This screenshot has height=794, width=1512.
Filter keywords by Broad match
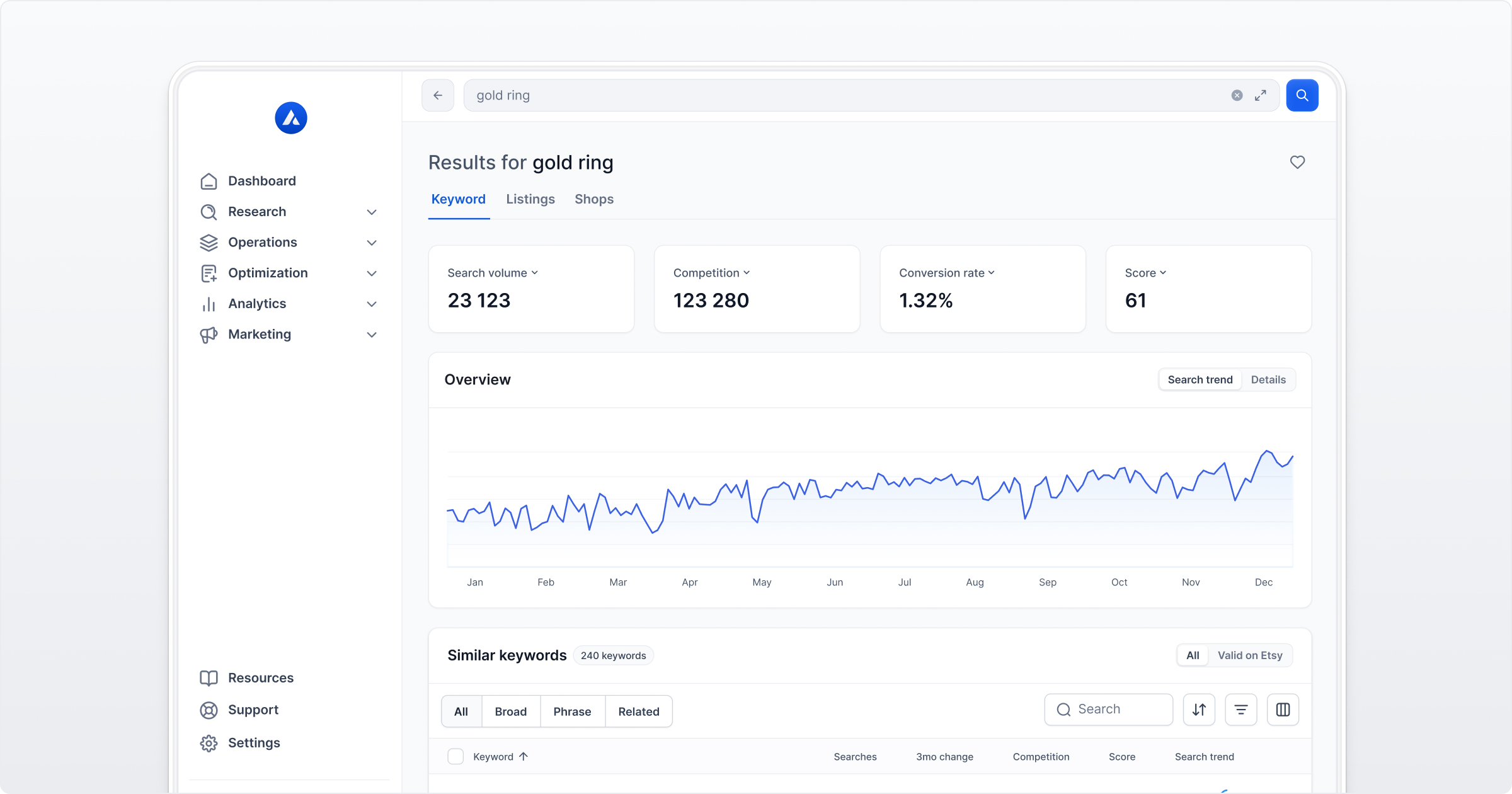pyautogui.click(x=510, y=711)
